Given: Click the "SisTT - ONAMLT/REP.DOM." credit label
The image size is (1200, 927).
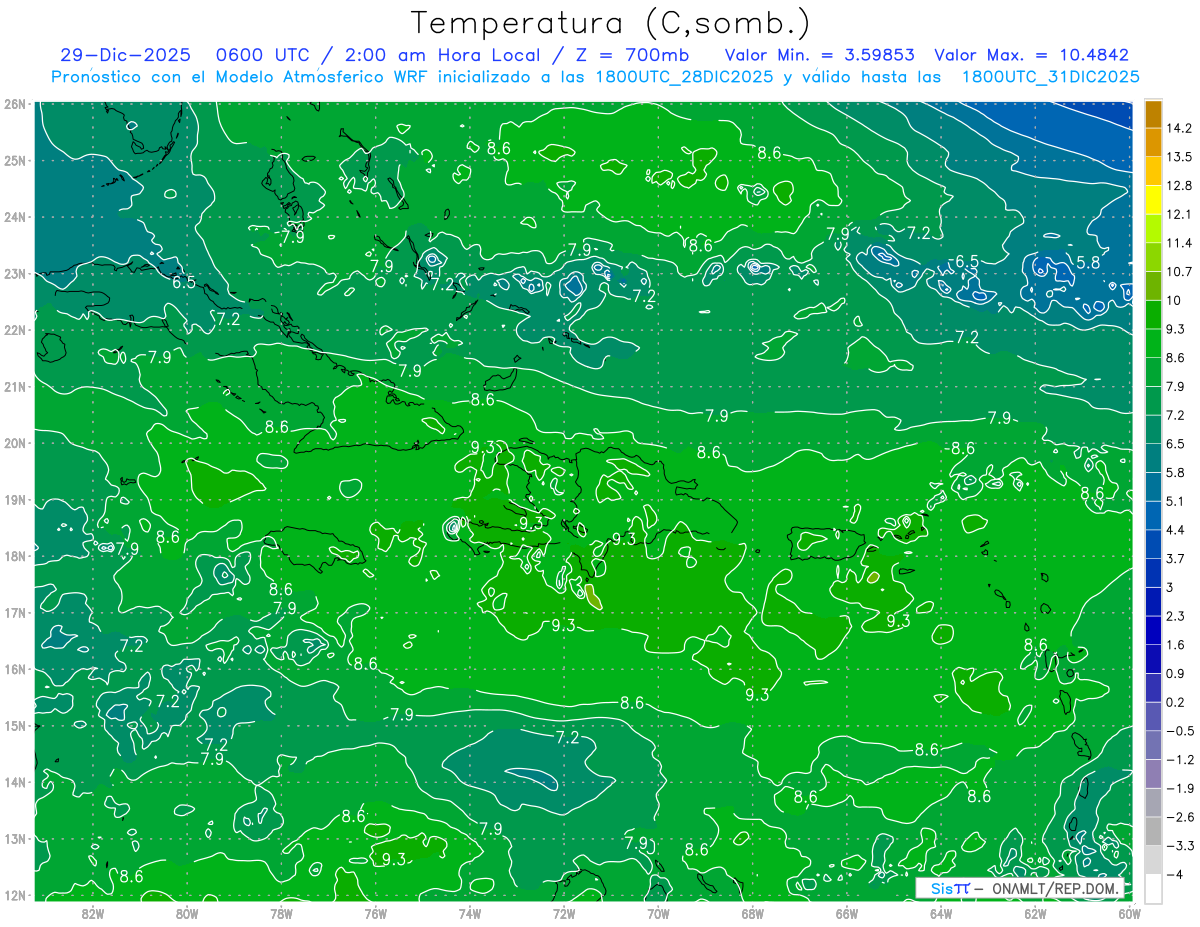Looking at the screenshot, I should (x=1020, y=888).
